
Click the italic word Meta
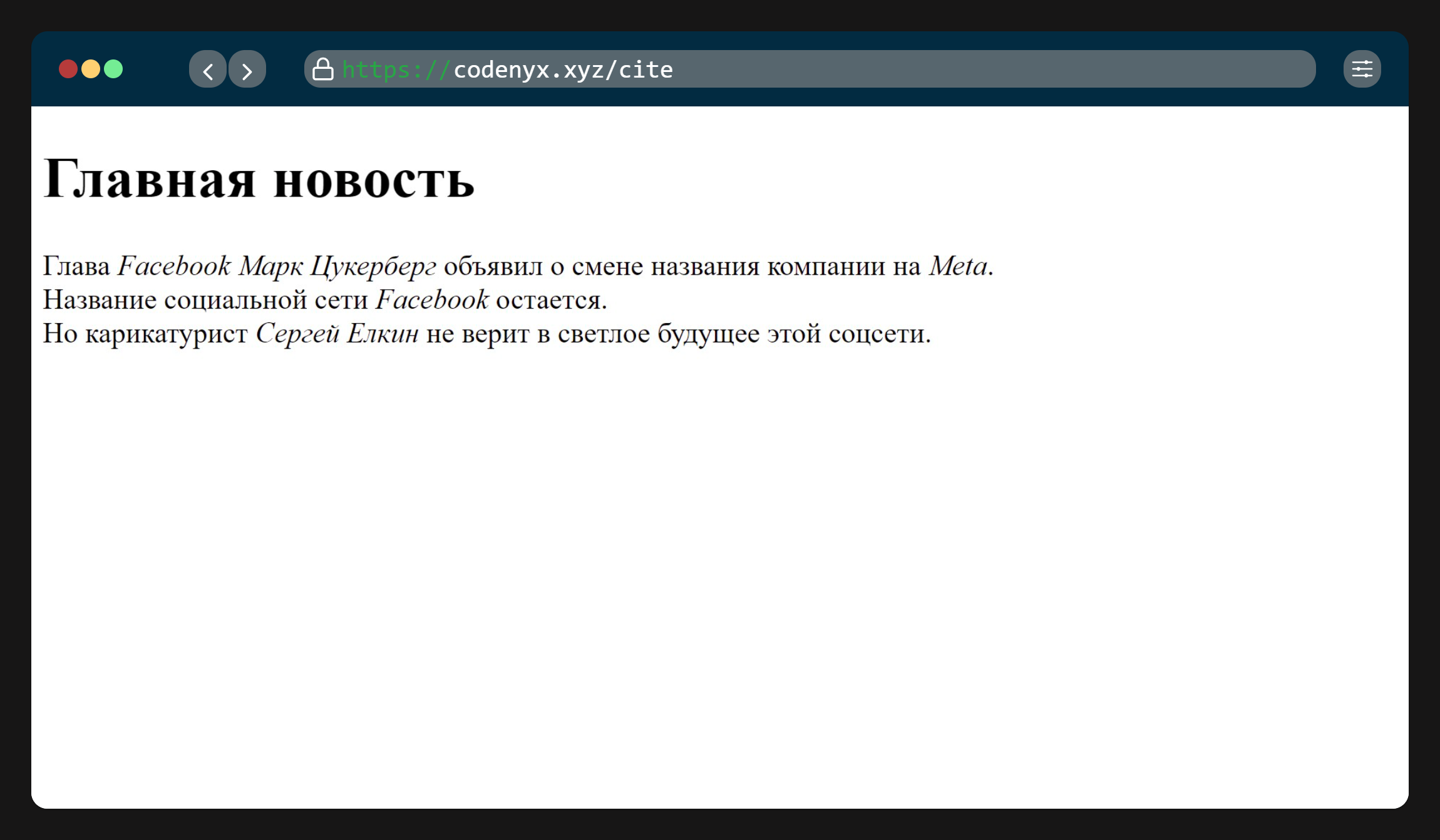pos(958,267)
